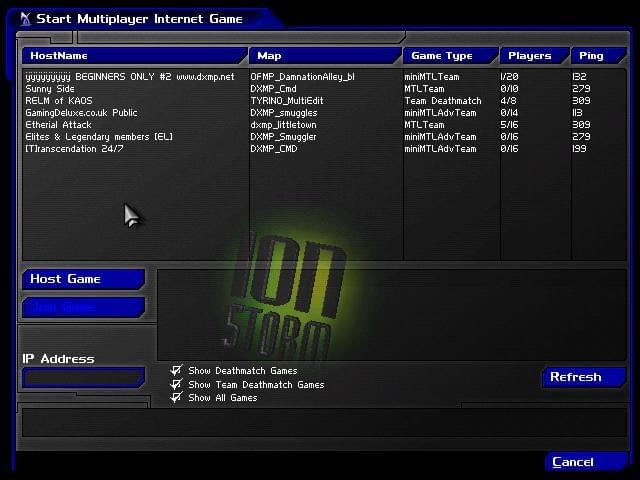This screenshot has width=640, height=480.
Task: Click players count 4/8
Action: coord(509,100)
